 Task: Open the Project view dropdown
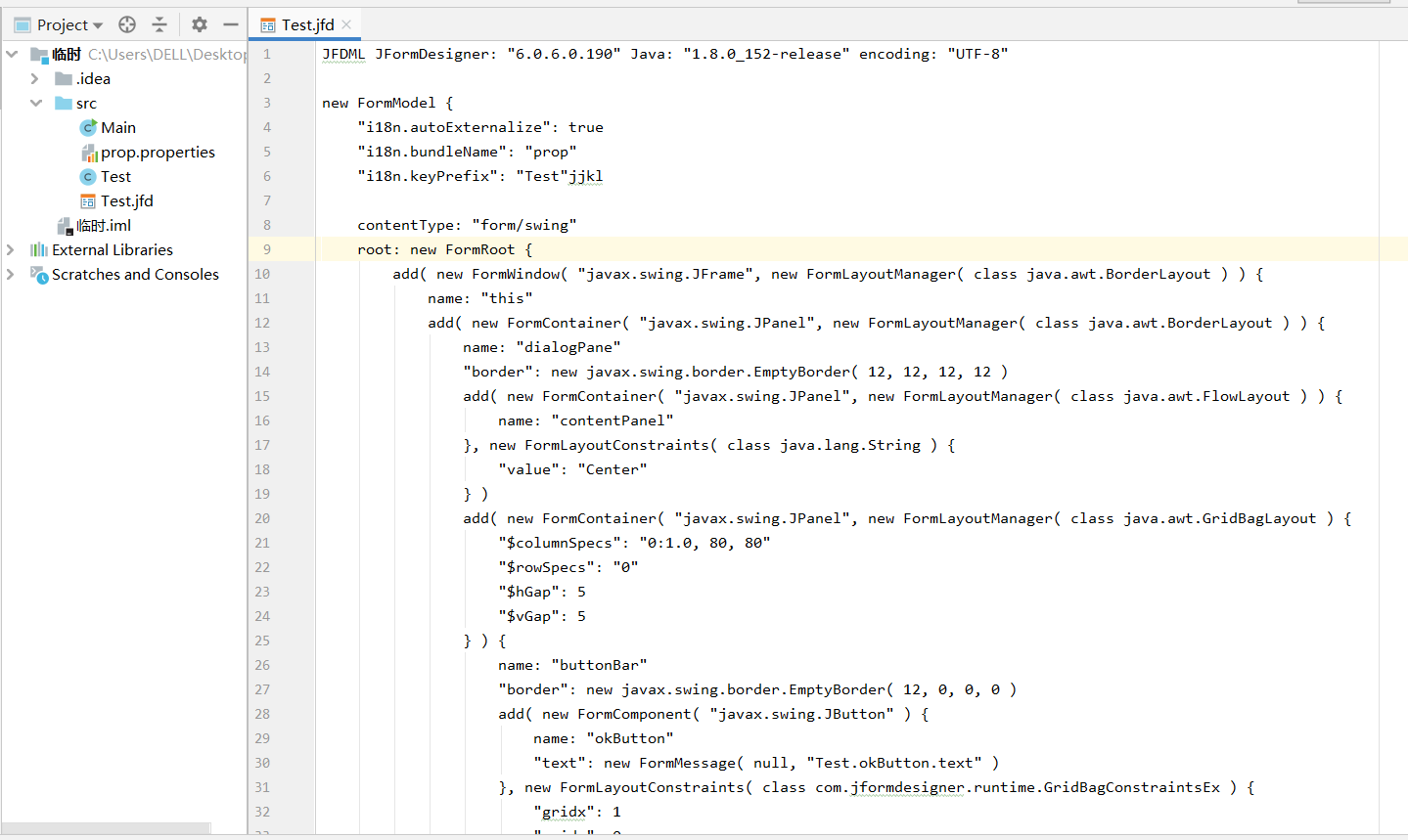tap(69, 24)
